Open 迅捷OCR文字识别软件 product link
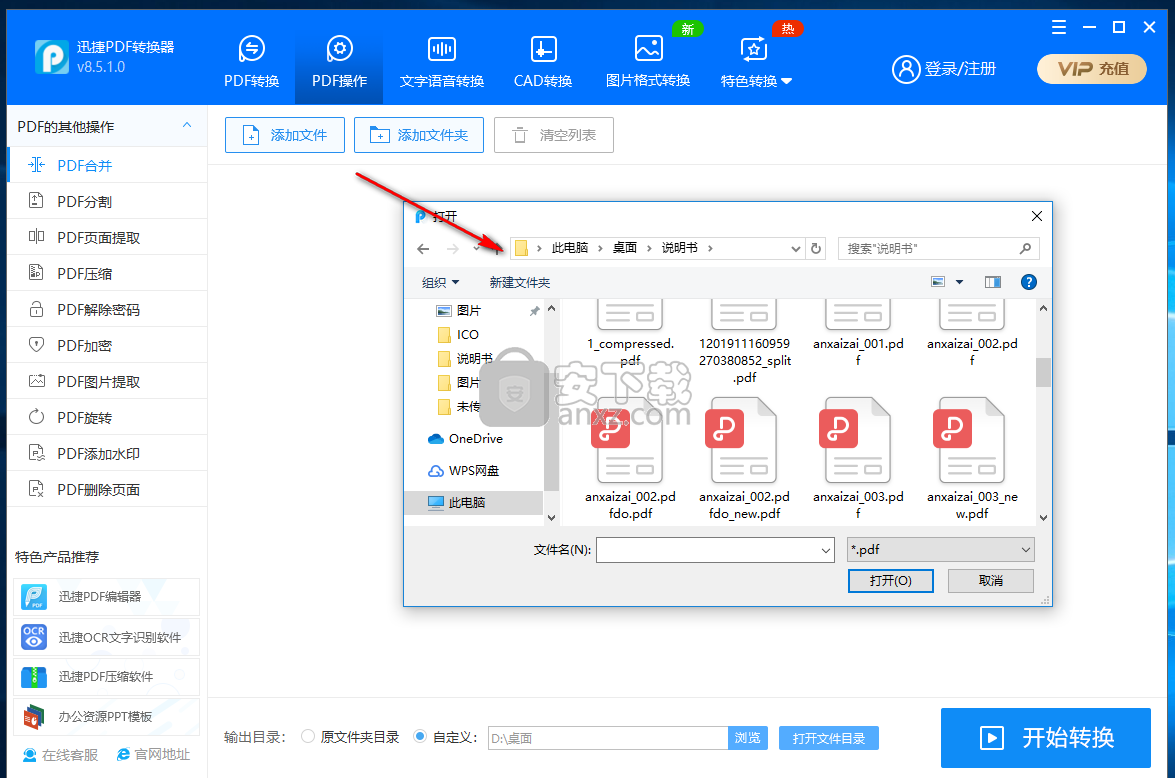The height and width of the screenshot is (778, 1175). click(x=106, y=637)
